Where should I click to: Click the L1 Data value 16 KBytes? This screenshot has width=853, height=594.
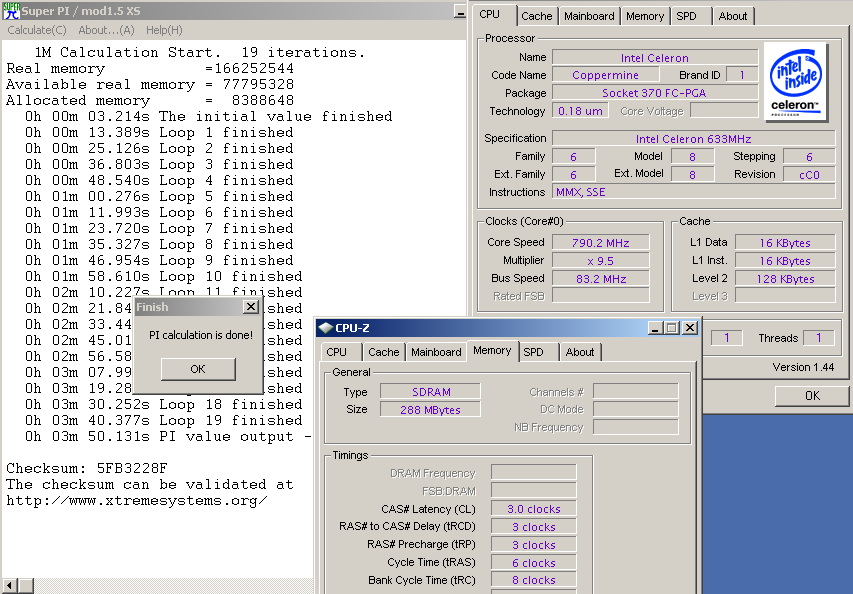785,243
